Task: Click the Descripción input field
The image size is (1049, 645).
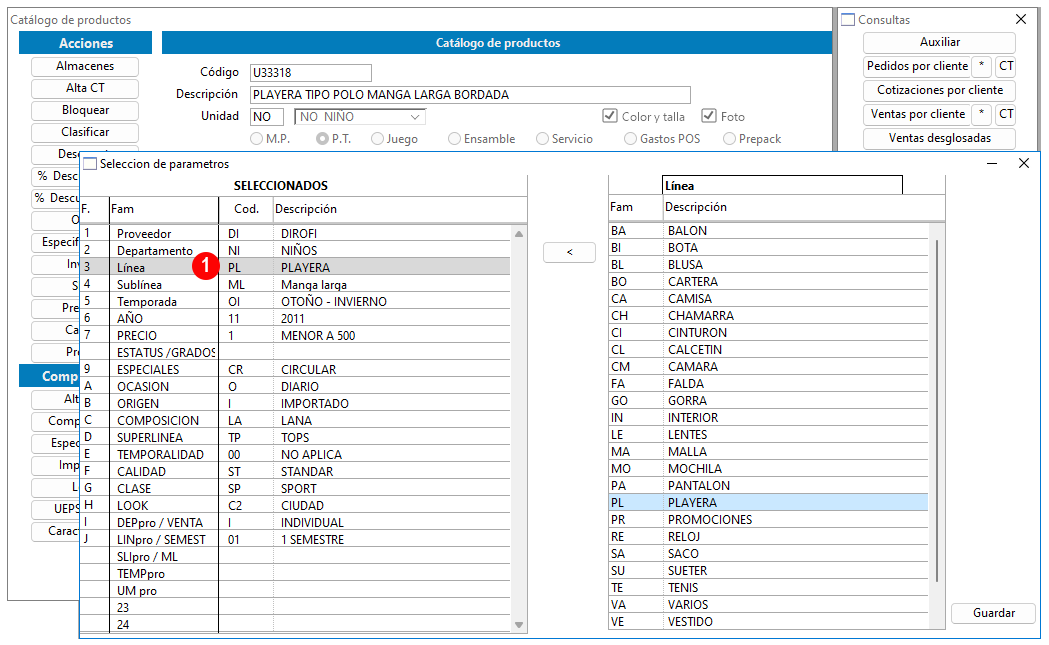Action: (x=470, y=94)
